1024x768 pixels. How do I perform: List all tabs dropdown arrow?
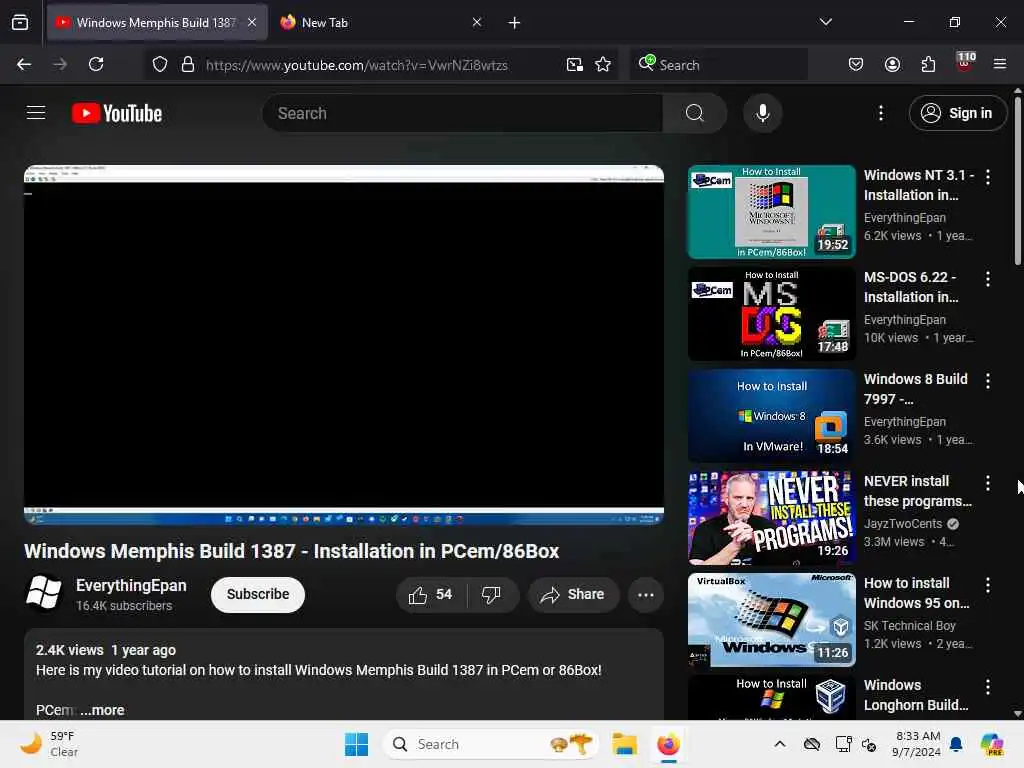click(825, 22)
